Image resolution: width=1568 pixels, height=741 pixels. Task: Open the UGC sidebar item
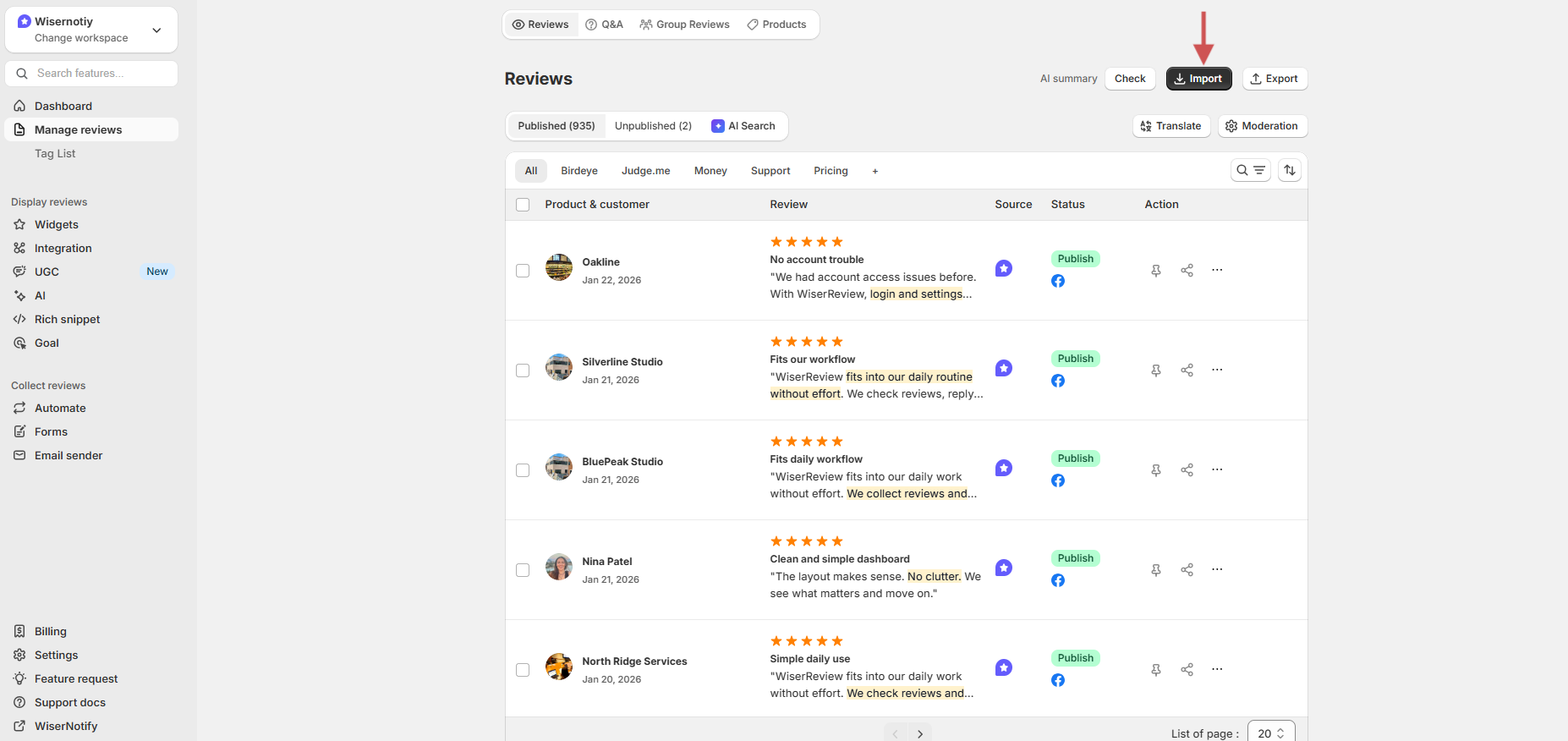91,272
